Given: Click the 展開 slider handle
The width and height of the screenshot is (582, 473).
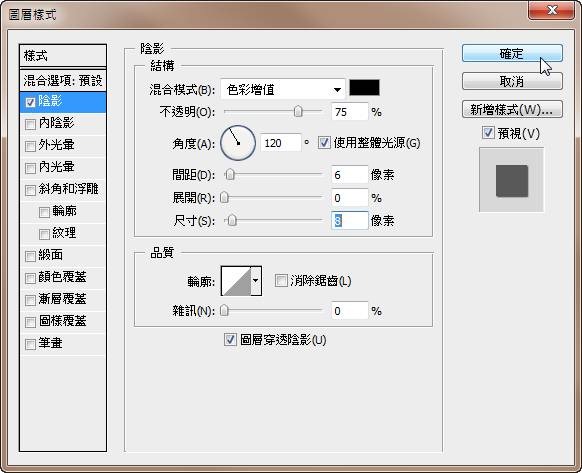Looking at the screenshot, I should (224, 197).
